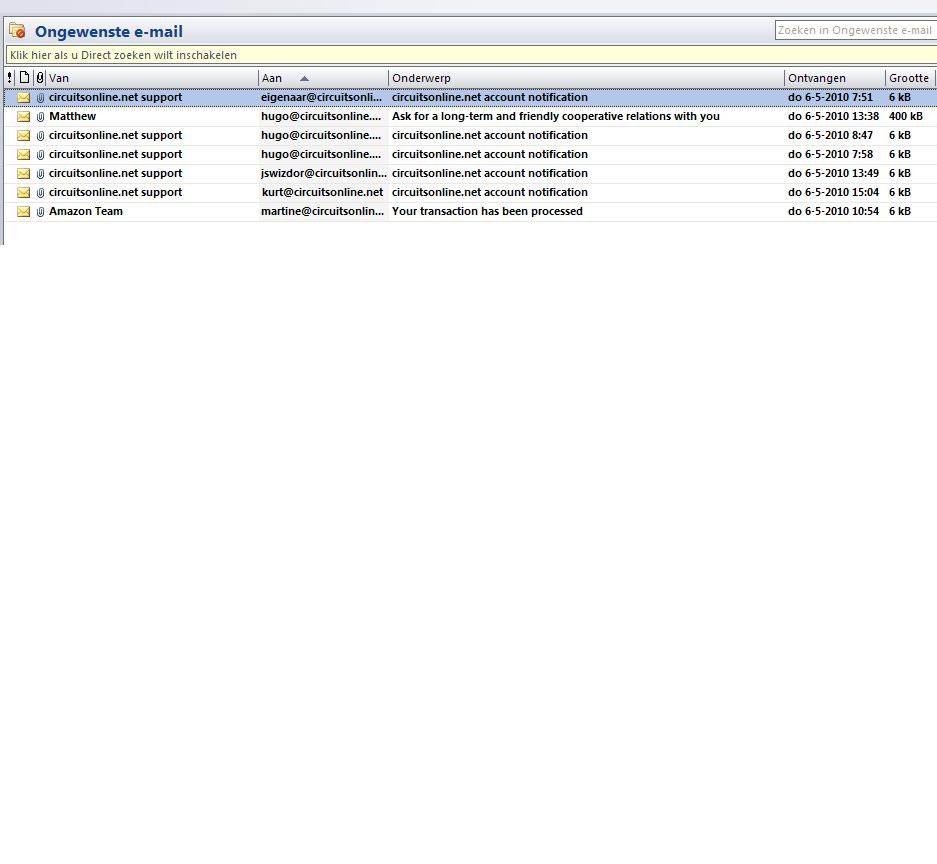This screenshot has height=864, width=937.
Task: Click the envelope icon of Amazon Team email
Action: [x=24, y=212]
